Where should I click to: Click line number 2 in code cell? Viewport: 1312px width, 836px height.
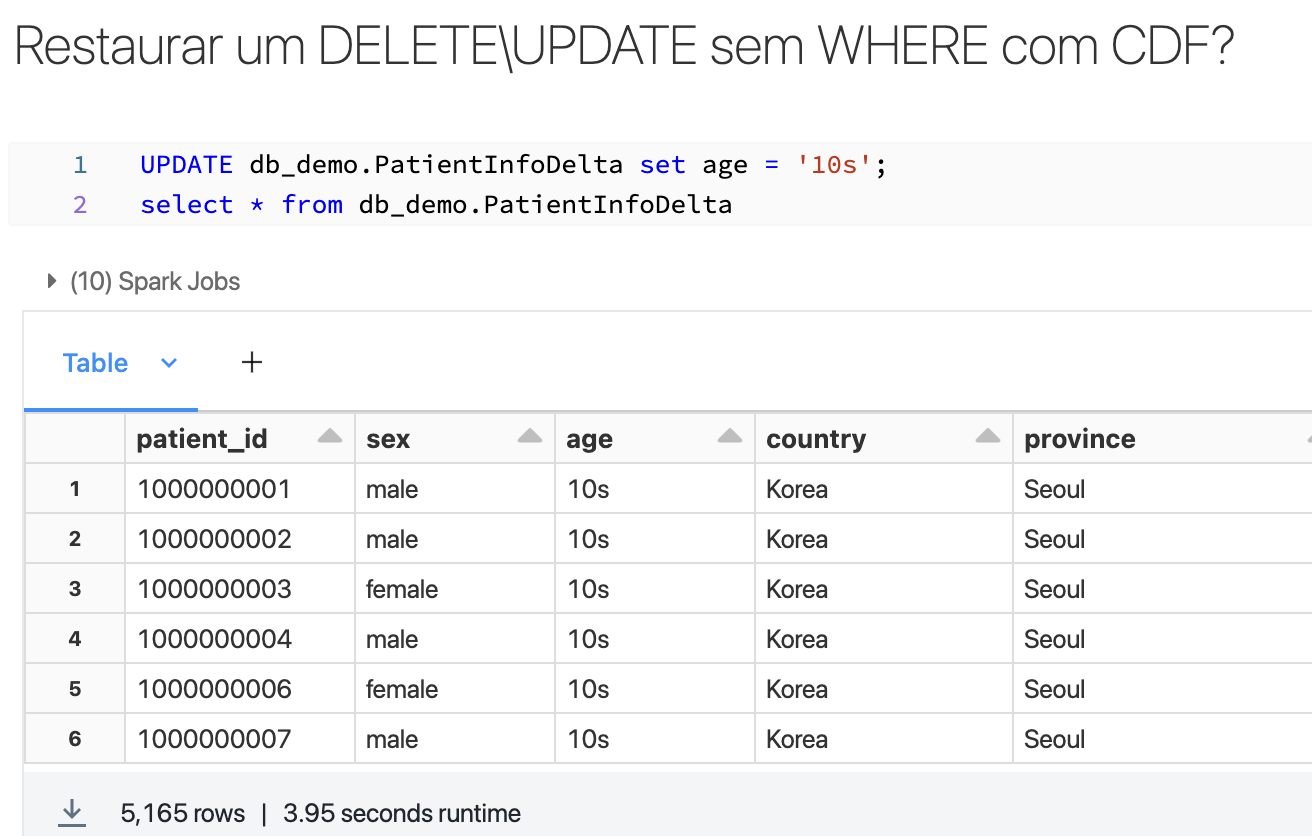[80, 205]
